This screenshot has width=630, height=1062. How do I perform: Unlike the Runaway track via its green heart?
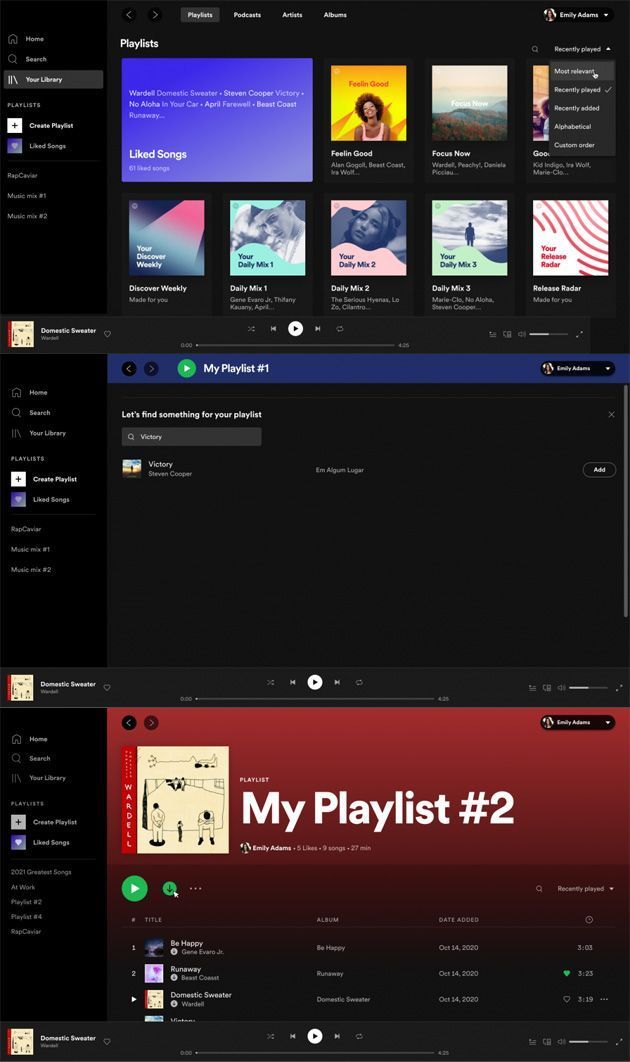click(x=566, y=973)
